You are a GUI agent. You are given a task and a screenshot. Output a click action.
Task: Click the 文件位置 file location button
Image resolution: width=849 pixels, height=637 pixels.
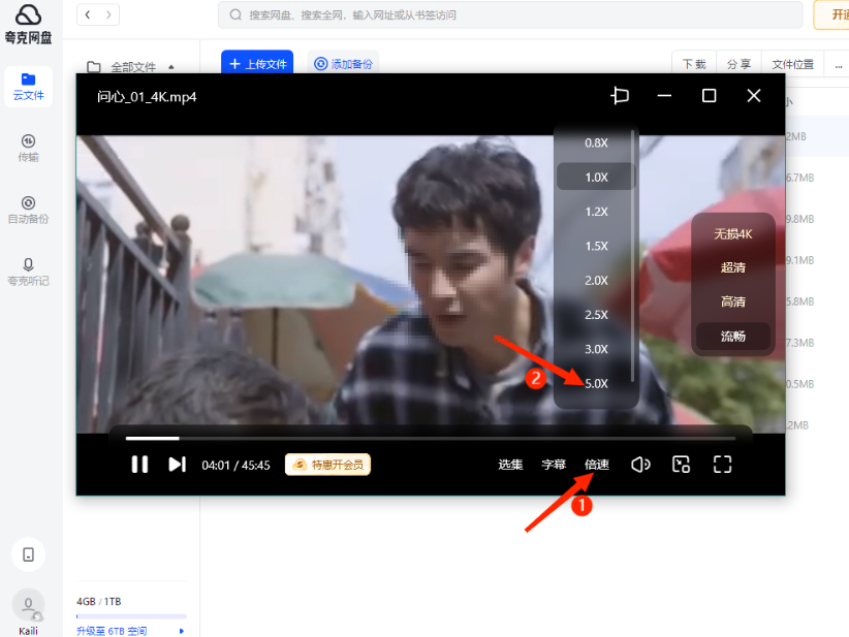[793, 64]
